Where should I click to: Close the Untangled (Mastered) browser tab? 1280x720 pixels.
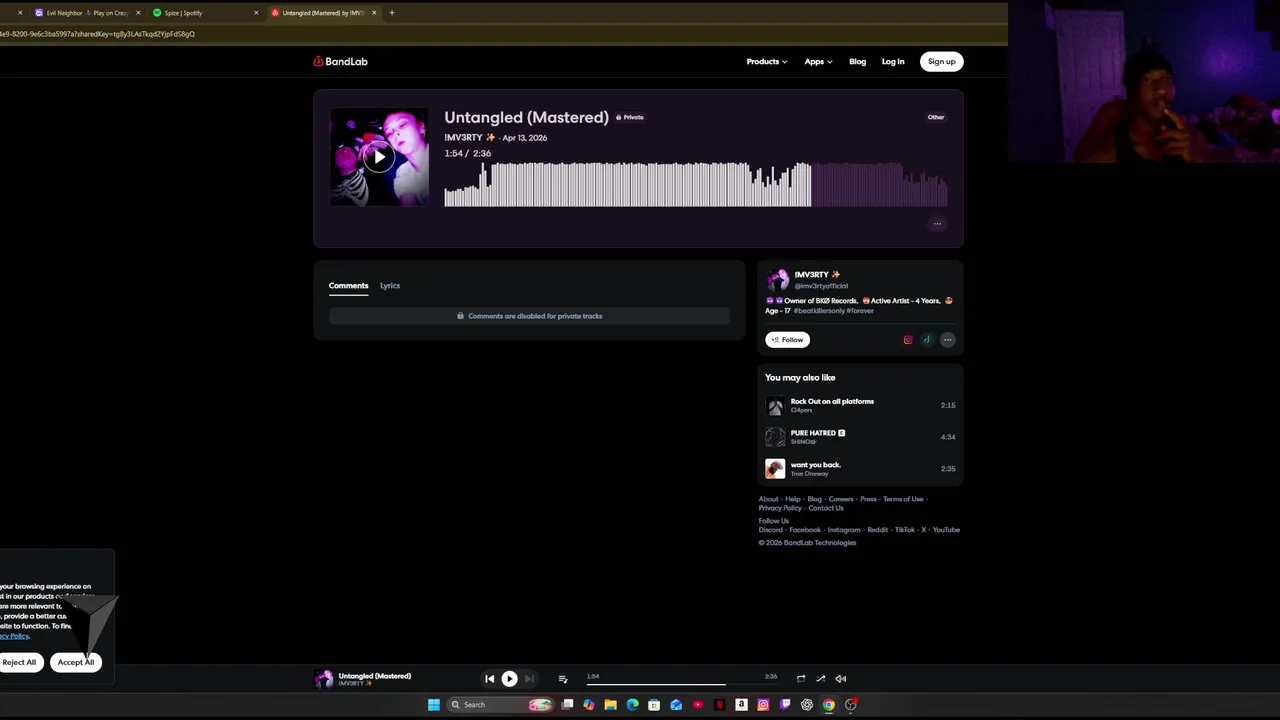click(x=374, y=13)
